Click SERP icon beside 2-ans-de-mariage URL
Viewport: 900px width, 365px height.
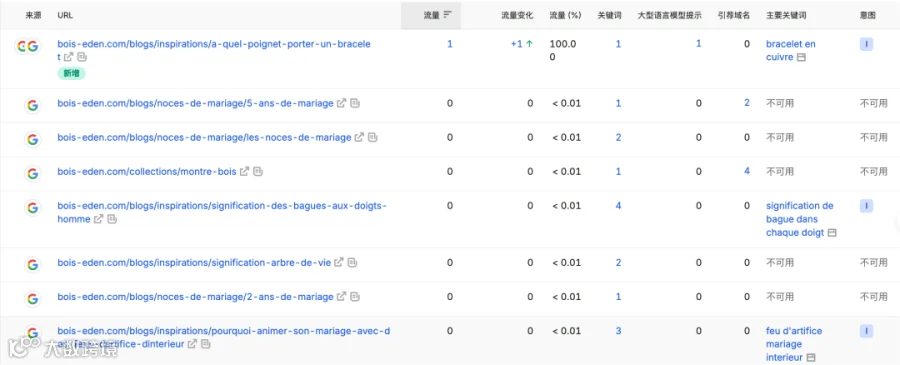tap(355, 297)
